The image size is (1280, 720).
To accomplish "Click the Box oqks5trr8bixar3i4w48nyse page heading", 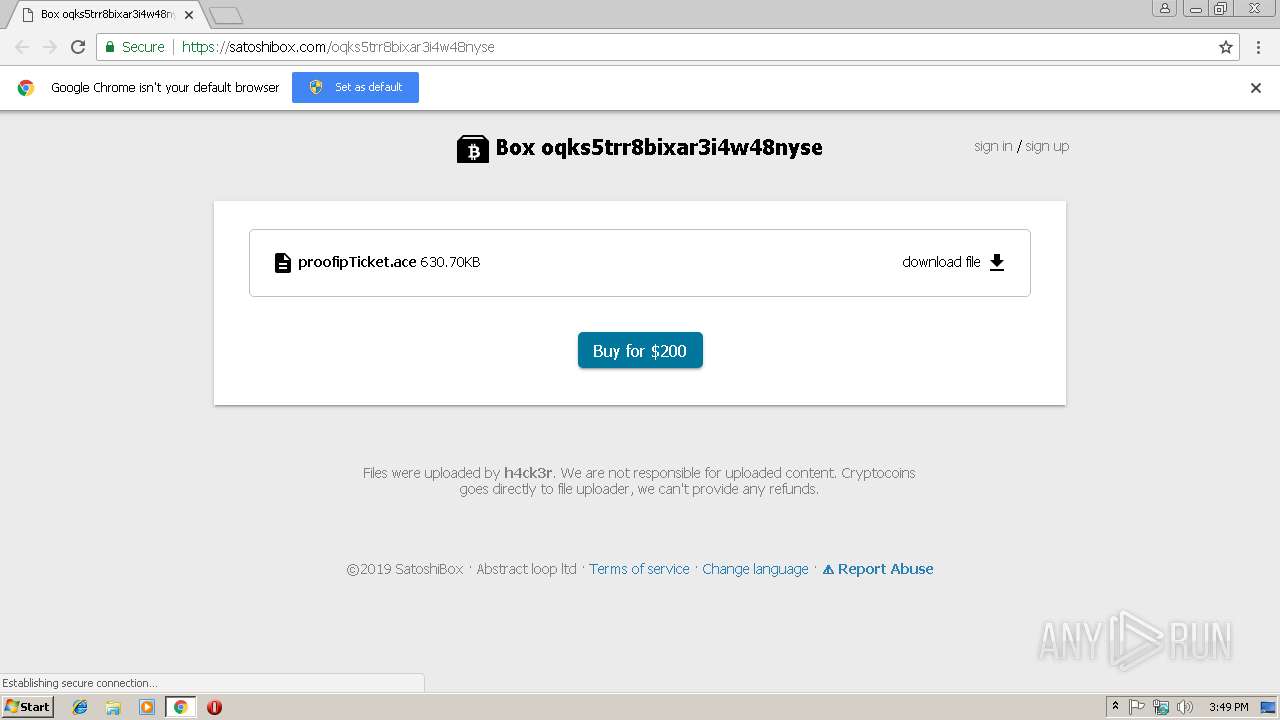I will click(x=659, y=147).
